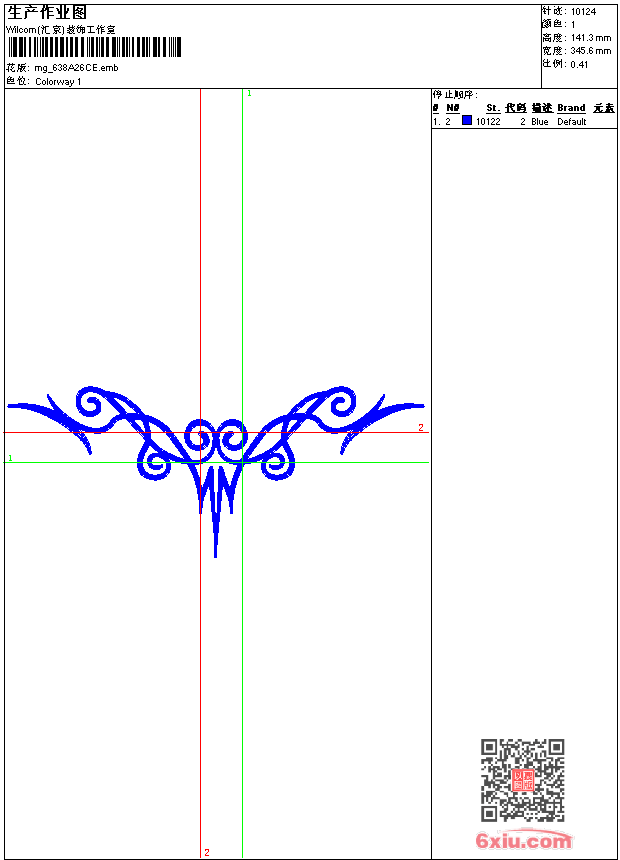The image size is (620, 860).
Task: Click the red 2 marker at right of canvas
Action: pyautogui.click(x=421, y=427)
